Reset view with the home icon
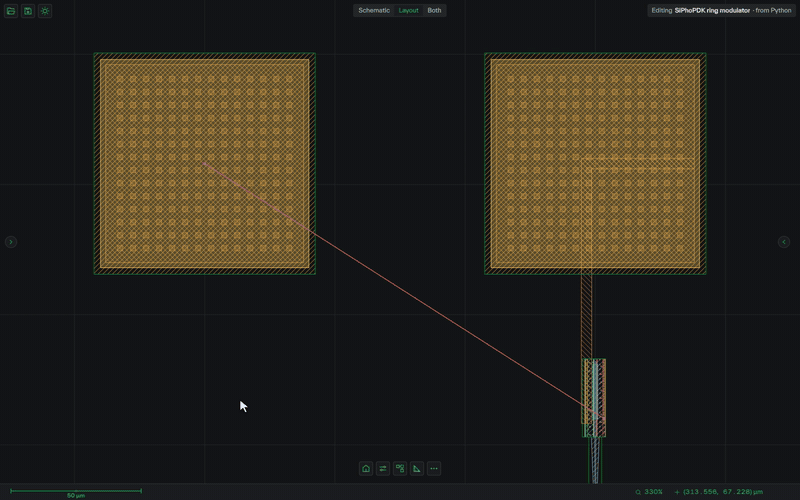Viewport: 800px width, 500px height. coord(366,468)
